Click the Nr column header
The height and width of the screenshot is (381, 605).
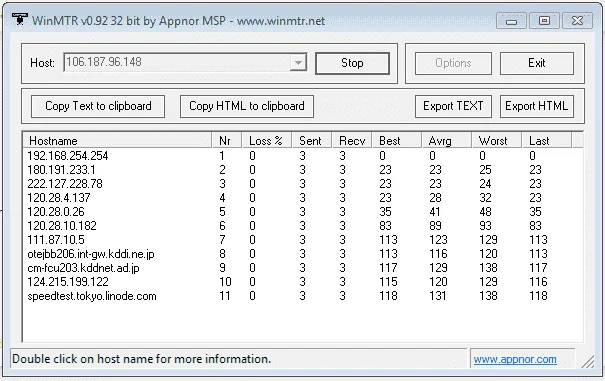[x=227, y=141]
